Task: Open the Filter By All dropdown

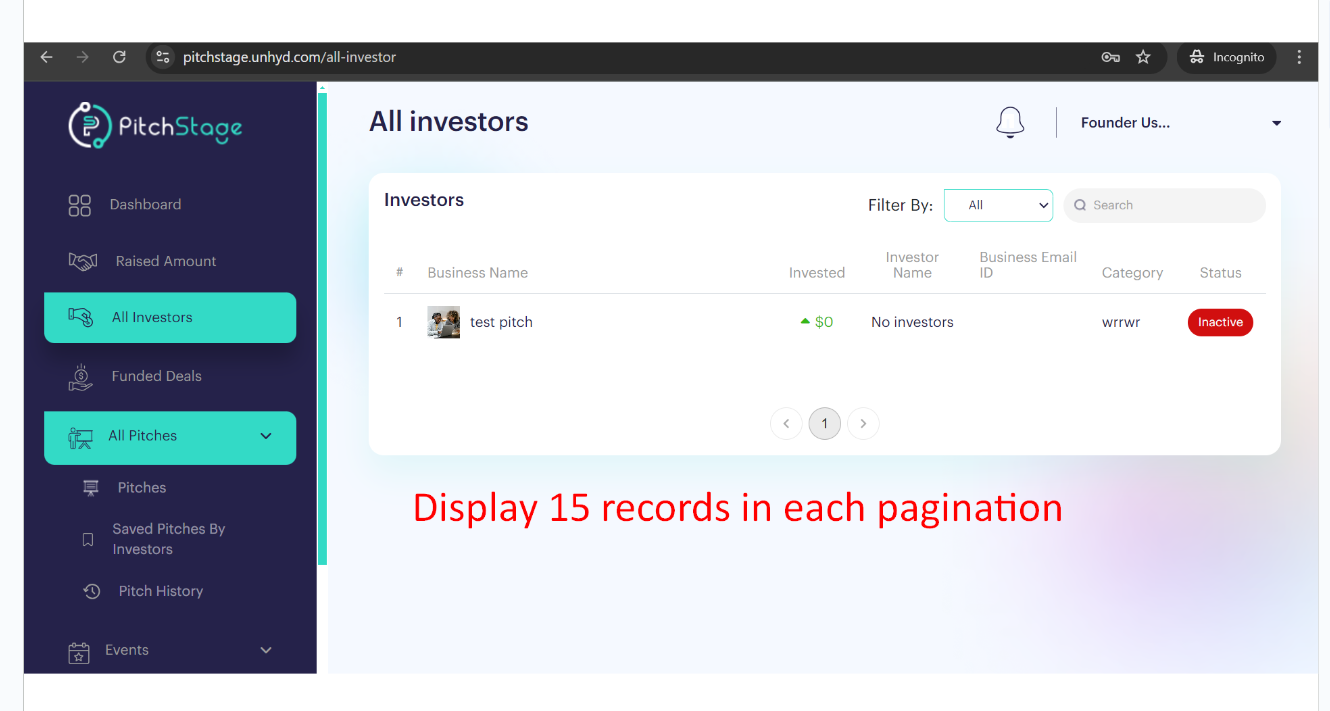Action: (998, 205)
